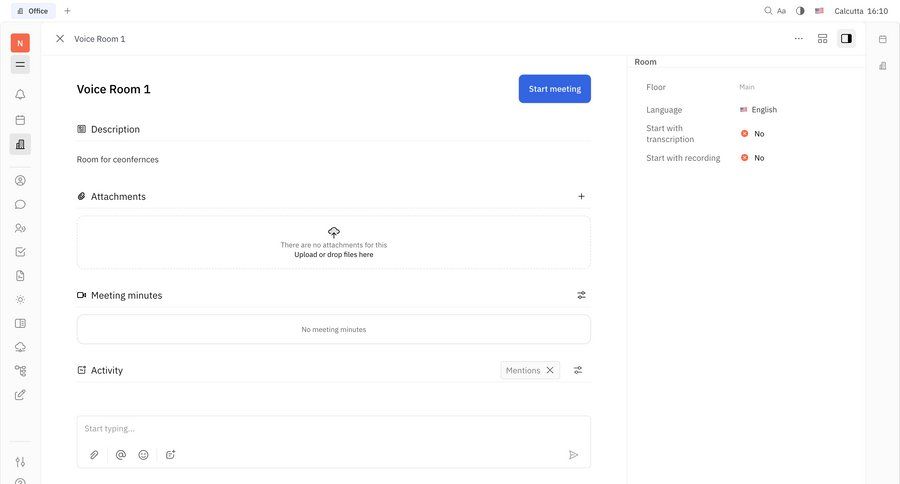Viewport: 900px width, 484px height.
Task: Open the chat bubble icon in sidebar
Action: point(20,204)
